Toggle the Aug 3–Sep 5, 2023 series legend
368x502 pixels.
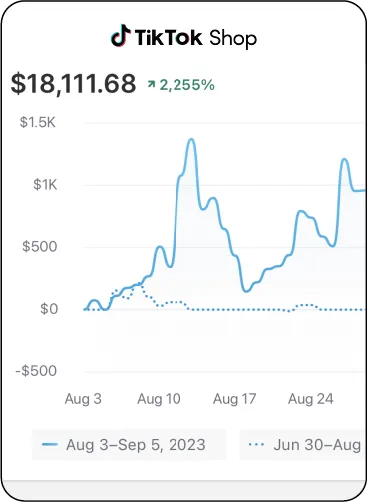tap(129, 445)
